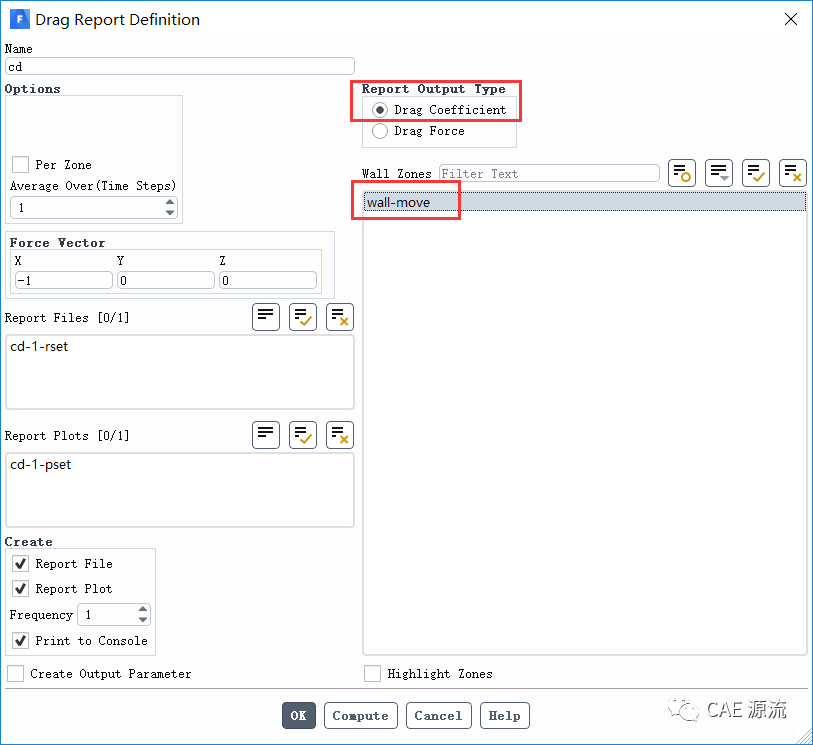Screen dimensions: 813x745
Task: Enable the Per Zone checkbox
Action: pos(20,165)
